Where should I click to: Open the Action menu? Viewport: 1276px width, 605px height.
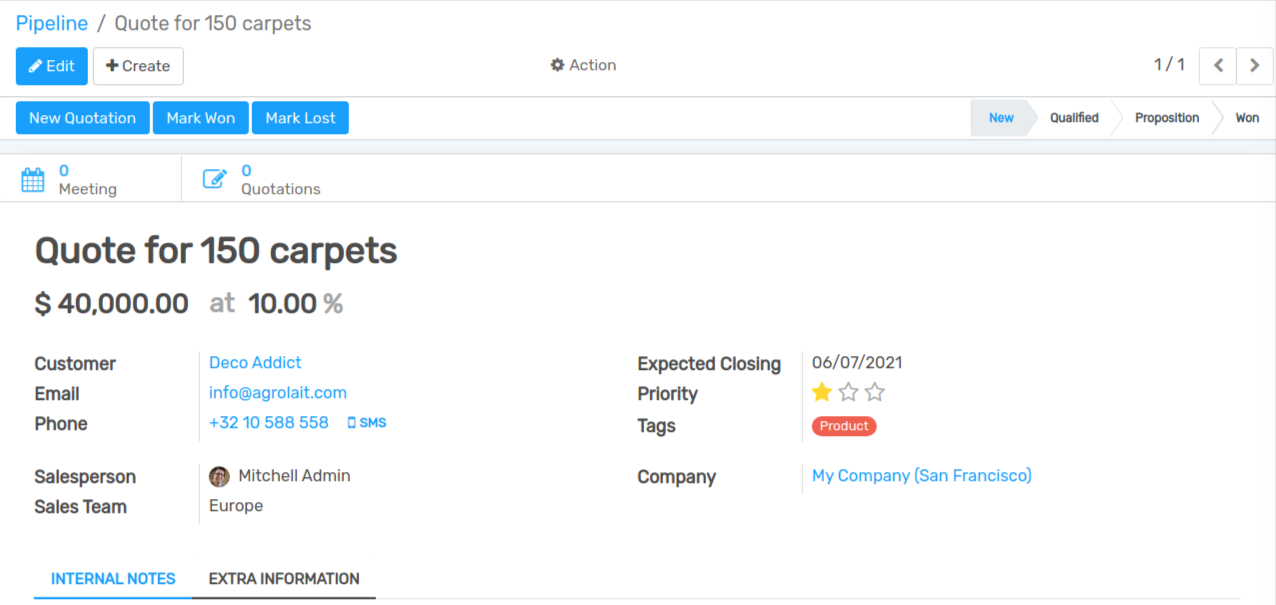point(583,65)
